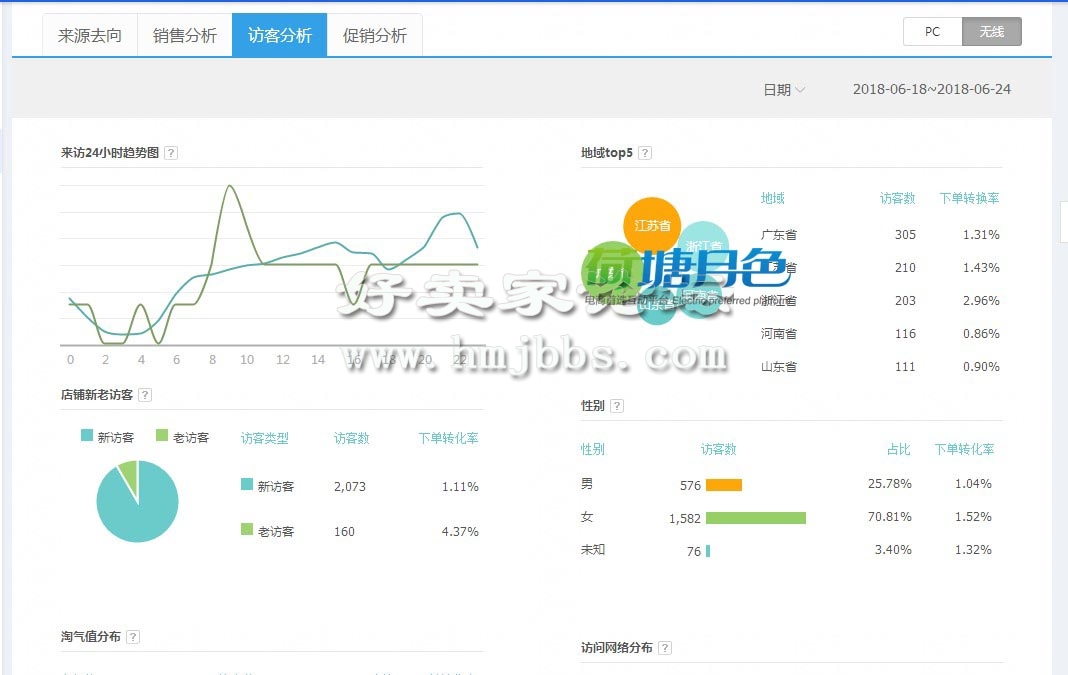Expand the 日期 dropdown

[784, 90]
